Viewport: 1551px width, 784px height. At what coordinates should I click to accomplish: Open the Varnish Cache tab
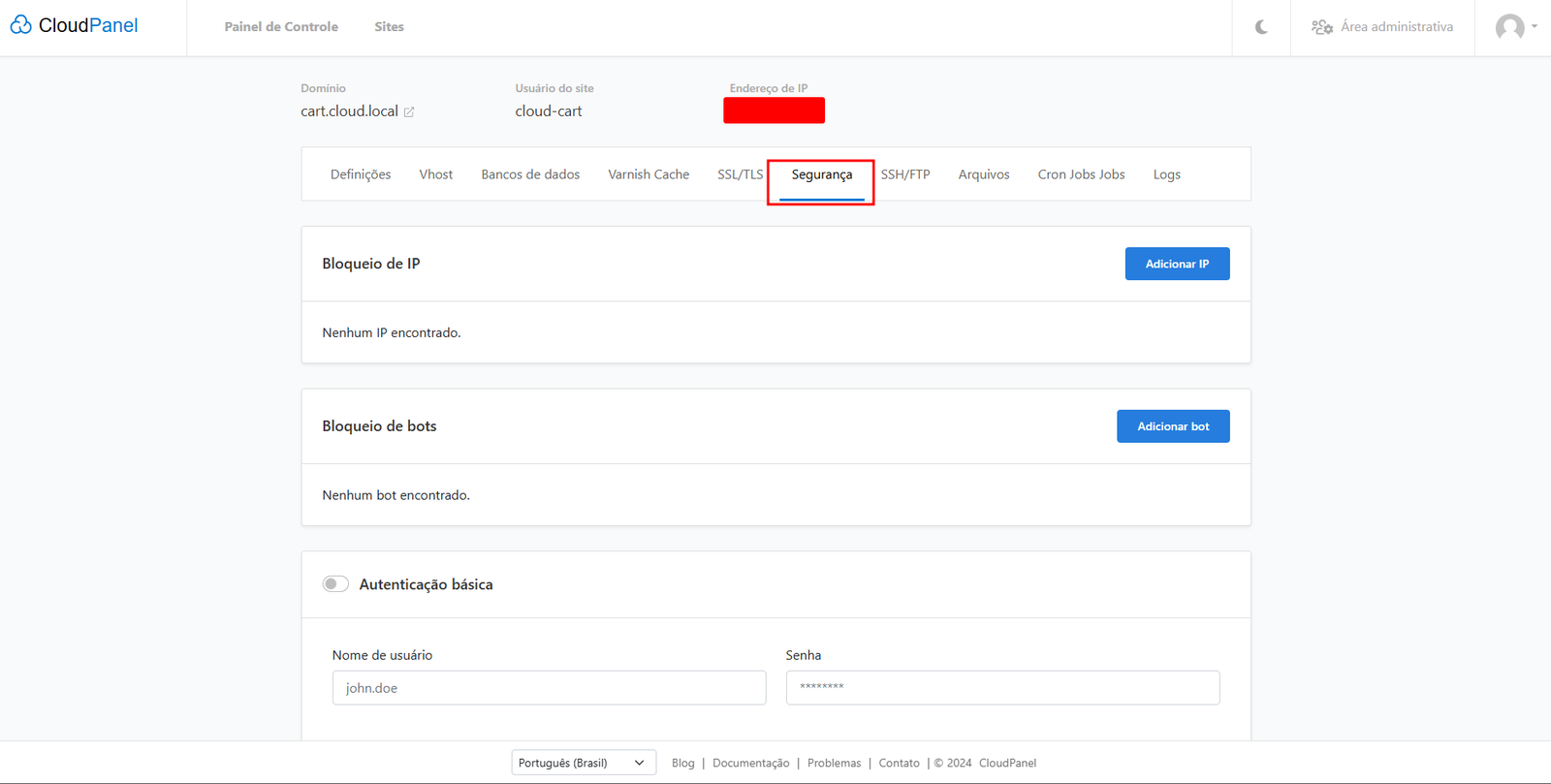[x=649, y=174]
